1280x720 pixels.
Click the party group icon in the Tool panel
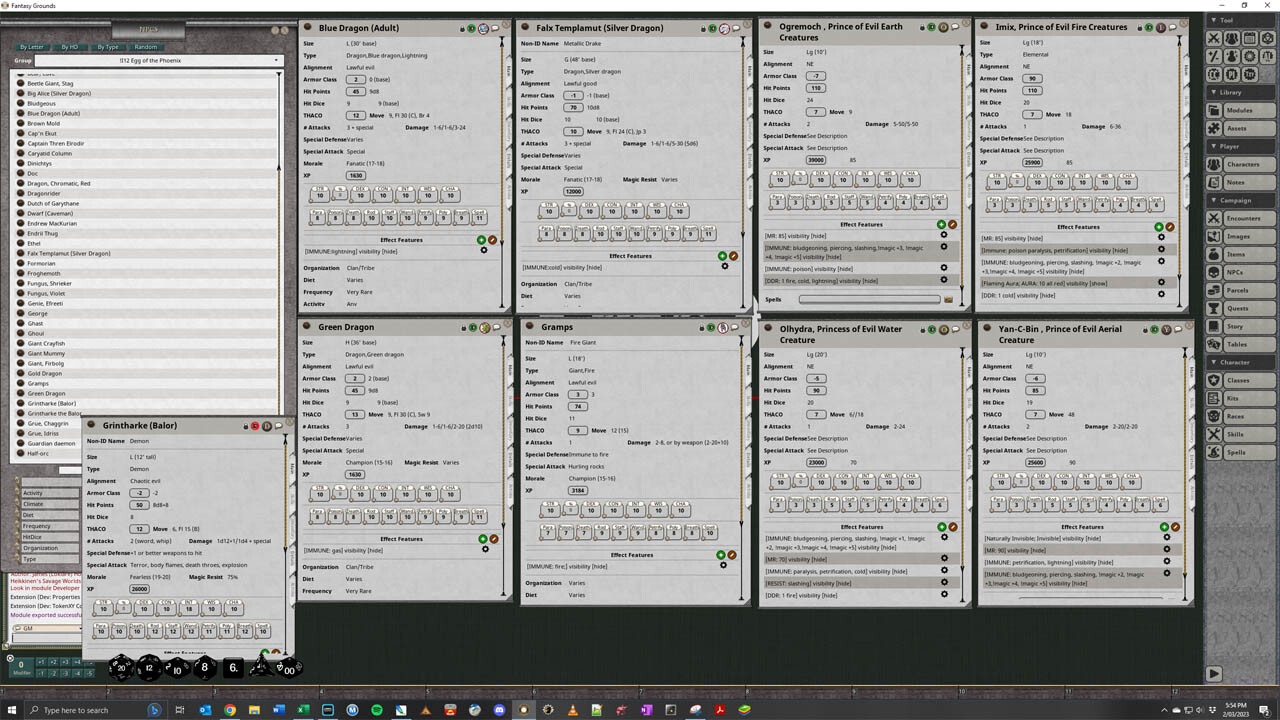coord(1232,38)
